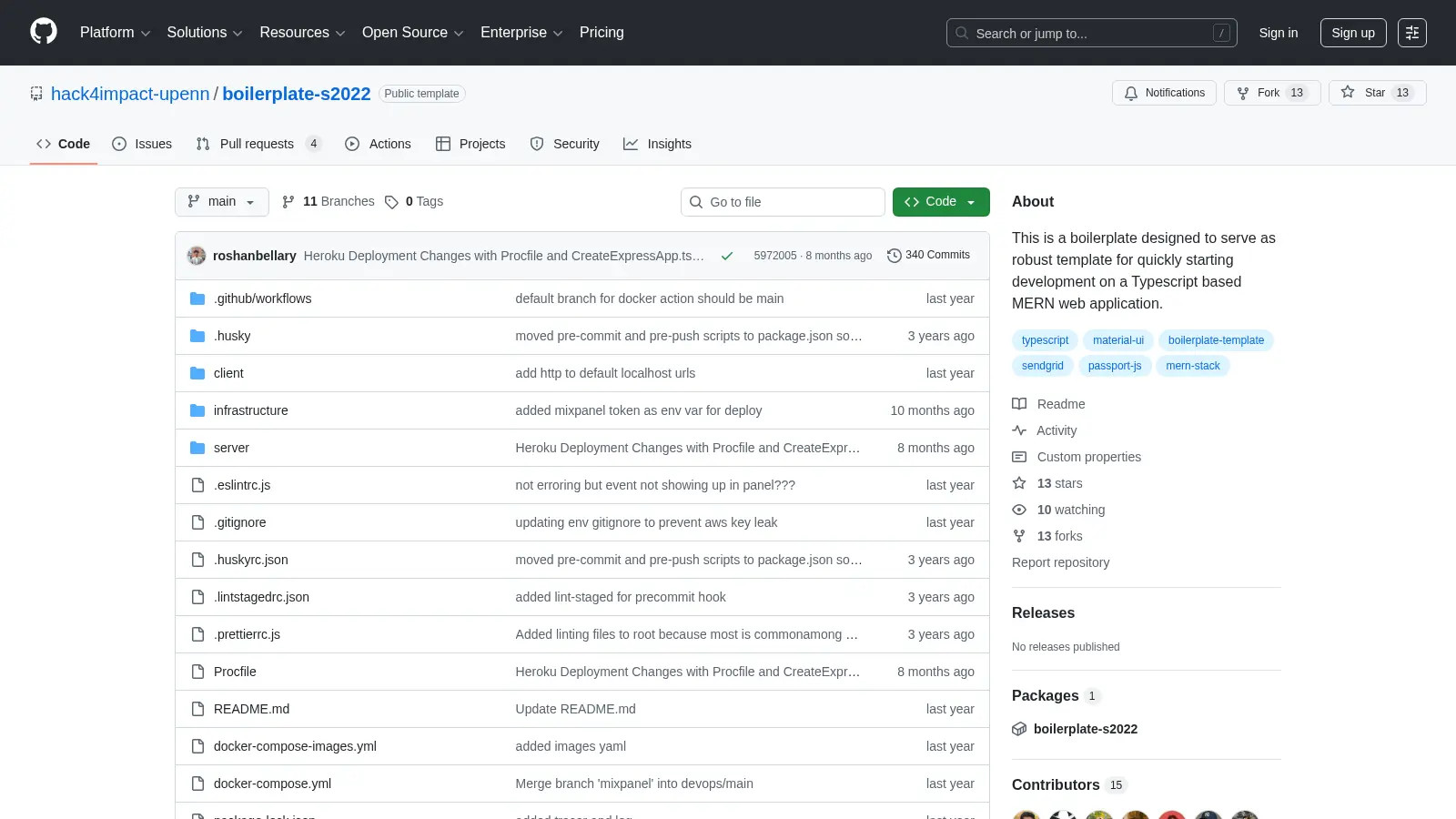Expand the Open Source menu
The image size is (1456, 819).
tap(413, 33)
